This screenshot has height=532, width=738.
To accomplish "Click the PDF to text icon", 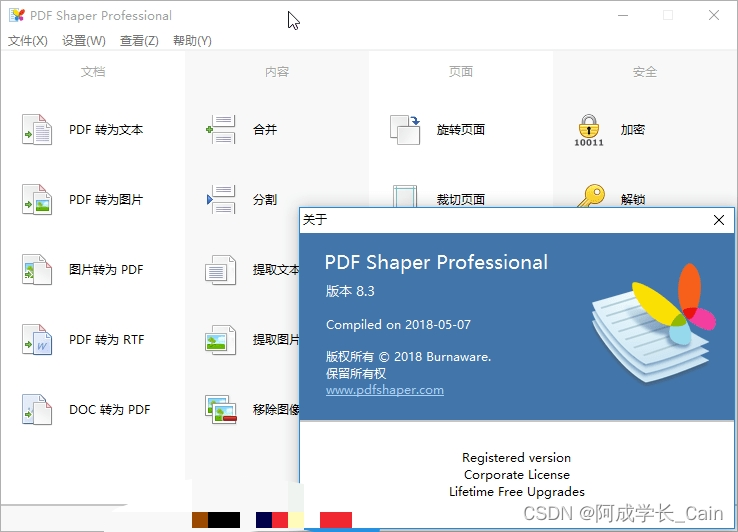I will click(37, 129).
